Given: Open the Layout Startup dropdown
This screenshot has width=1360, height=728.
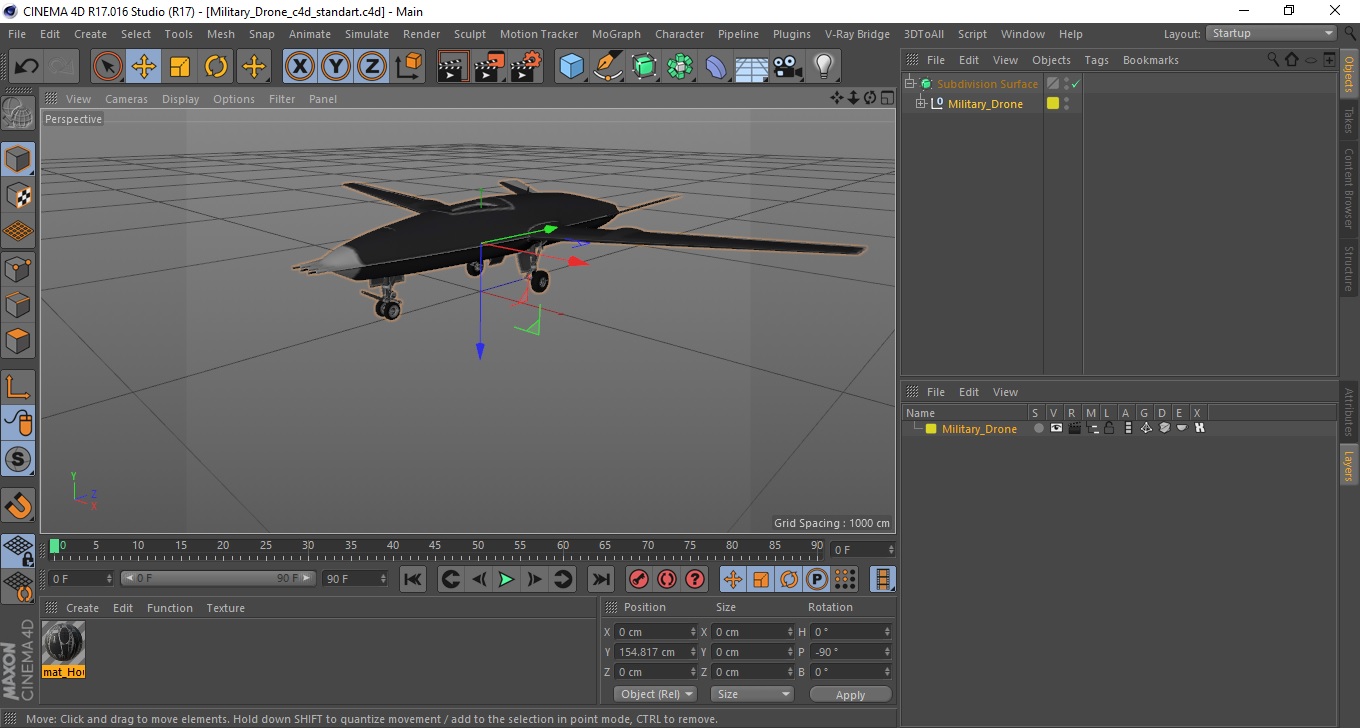Looking at the screenshot, I should [x=1271, y=33].
